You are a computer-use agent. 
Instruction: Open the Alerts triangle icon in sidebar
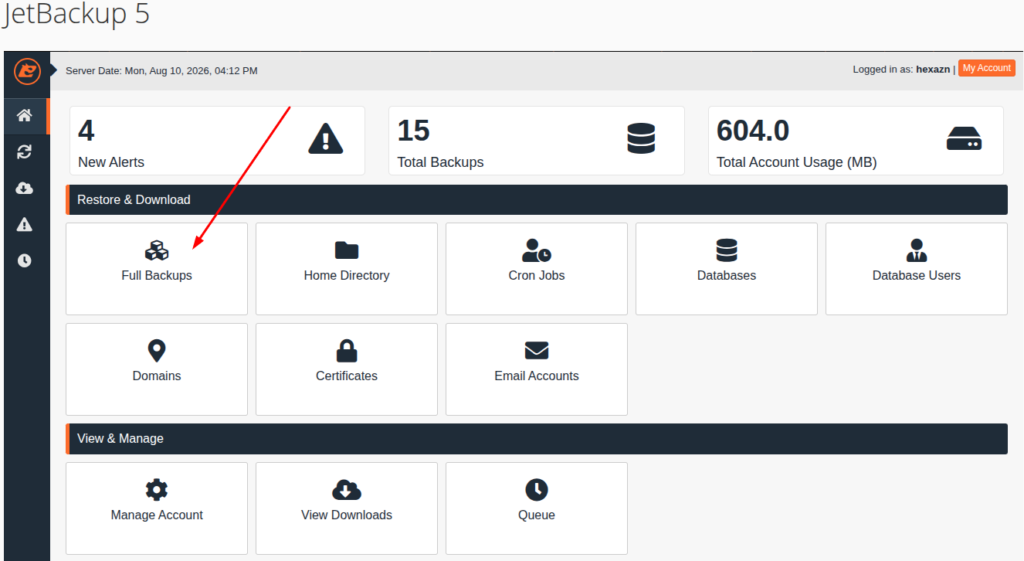pyautogui.click(x=24, y=225)
